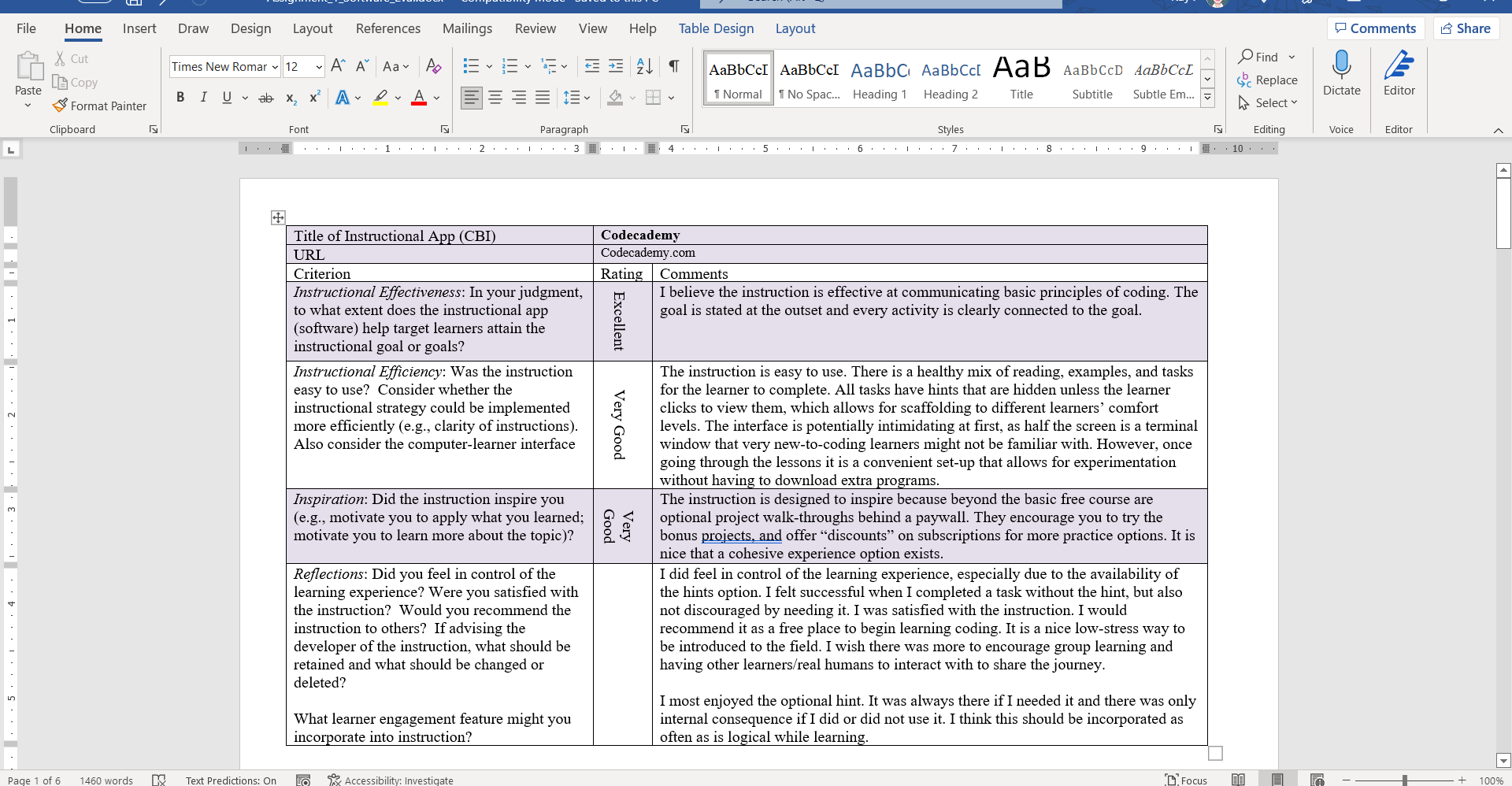This screenshot has height=786, width=1512.
Task: Apply the yellow text highlight color
Action: 380,98
